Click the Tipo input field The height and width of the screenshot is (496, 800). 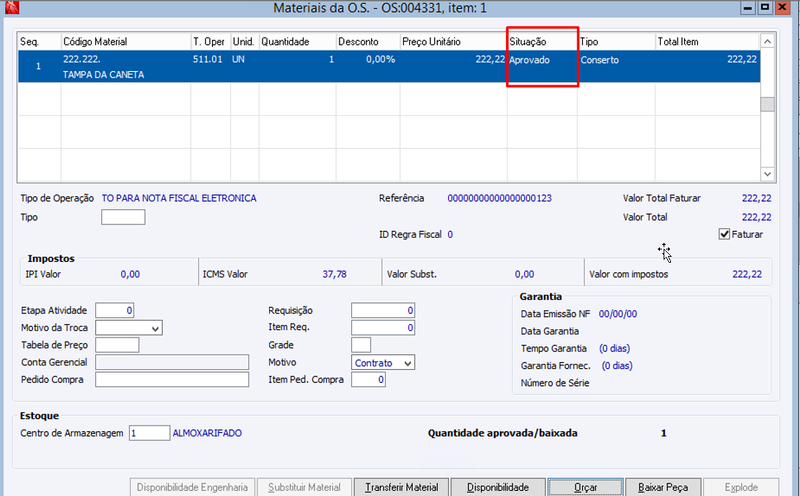tap(123, 217)
